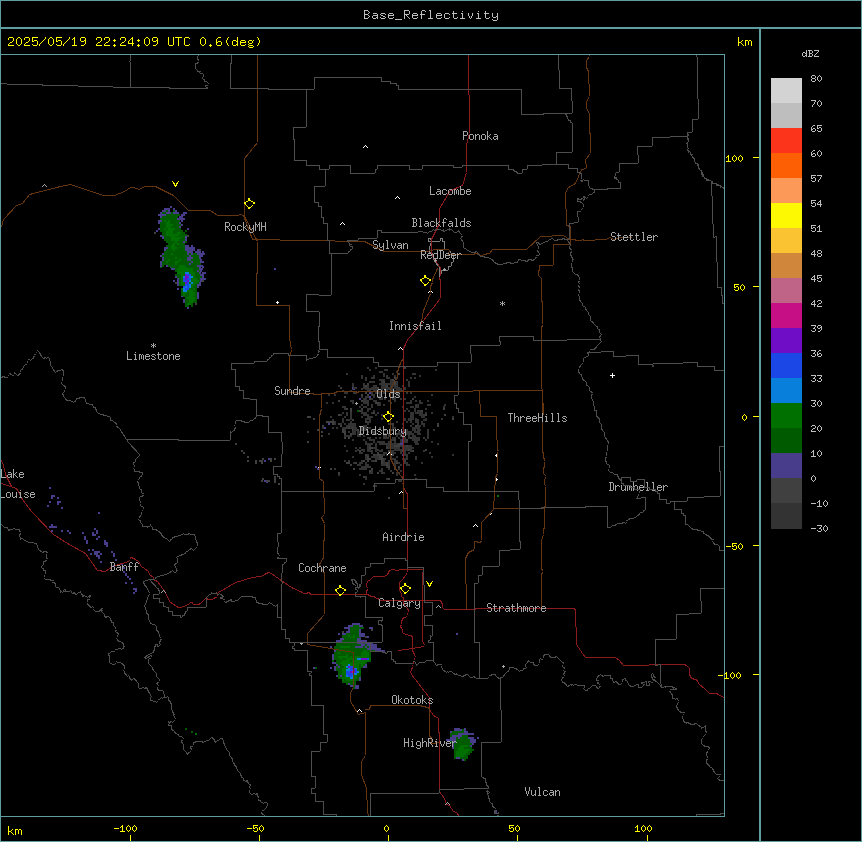Click the Didsbury label
Screen dimensions: 862x842
click(x=383, y=431)
